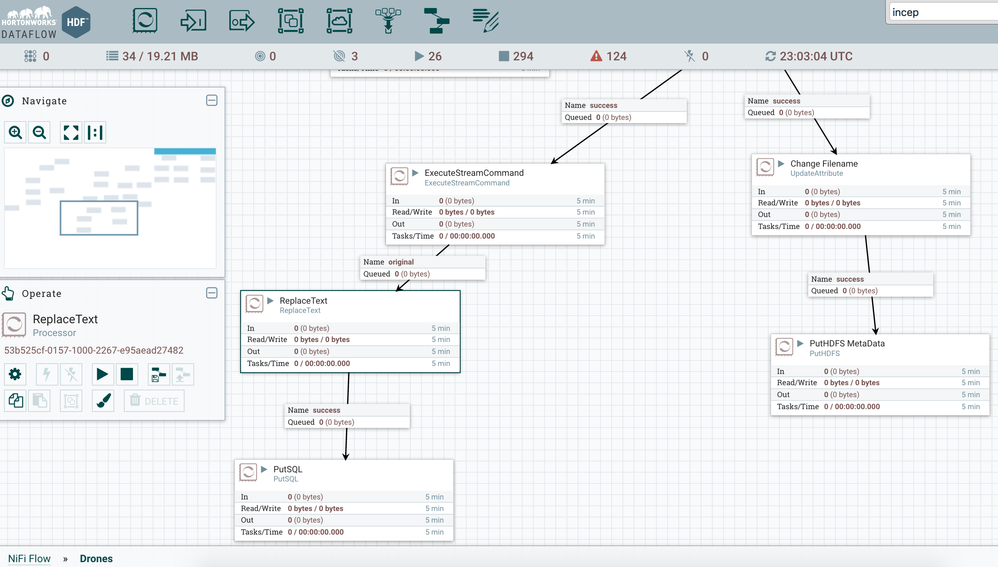Collapse the Operate panel
This screenshot has width=998, height=567.
pyautogui.click(x=212, y=293)
